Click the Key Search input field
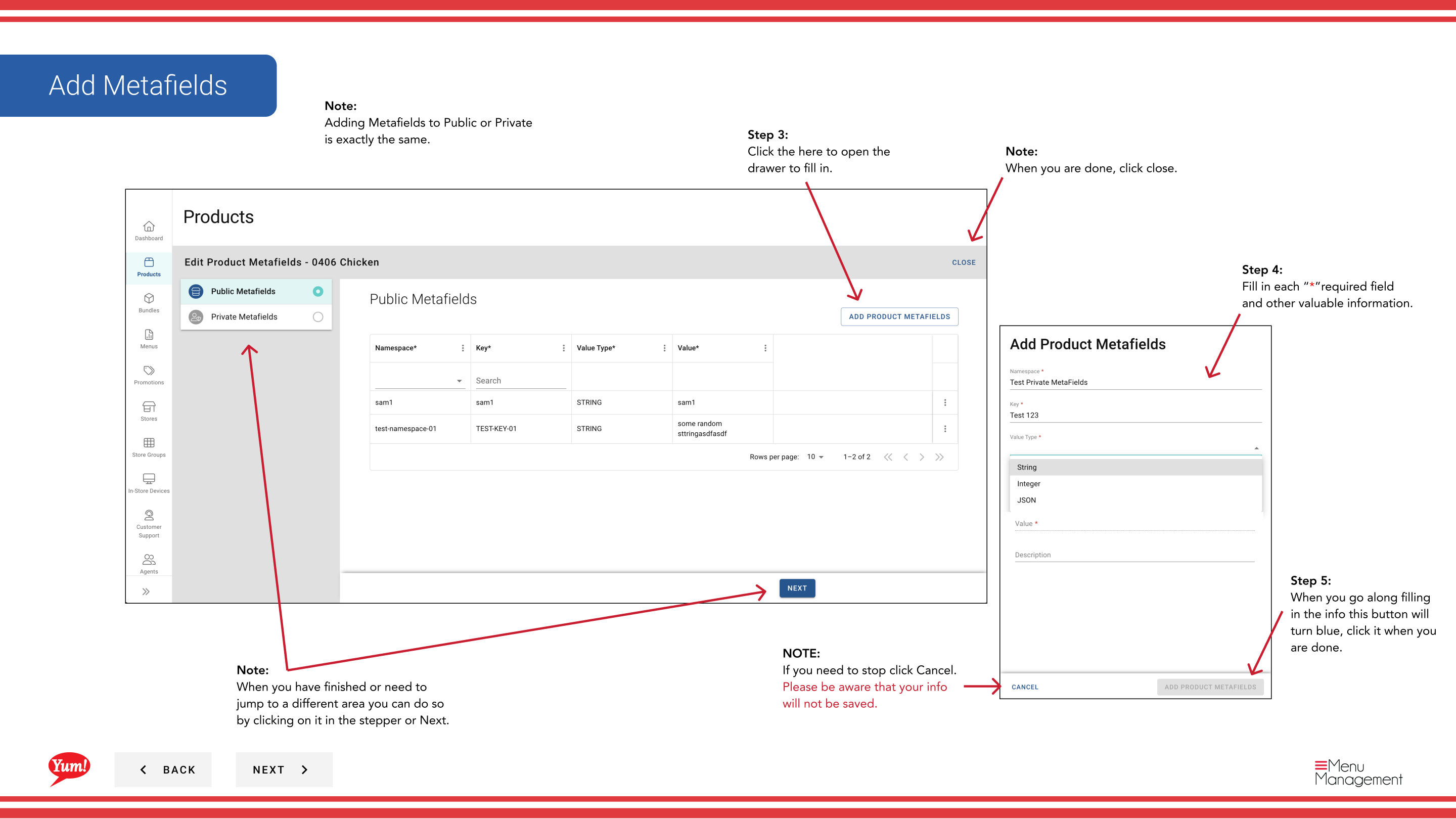The width and height of the screenshot is (1456, 819). click(521, 381)
